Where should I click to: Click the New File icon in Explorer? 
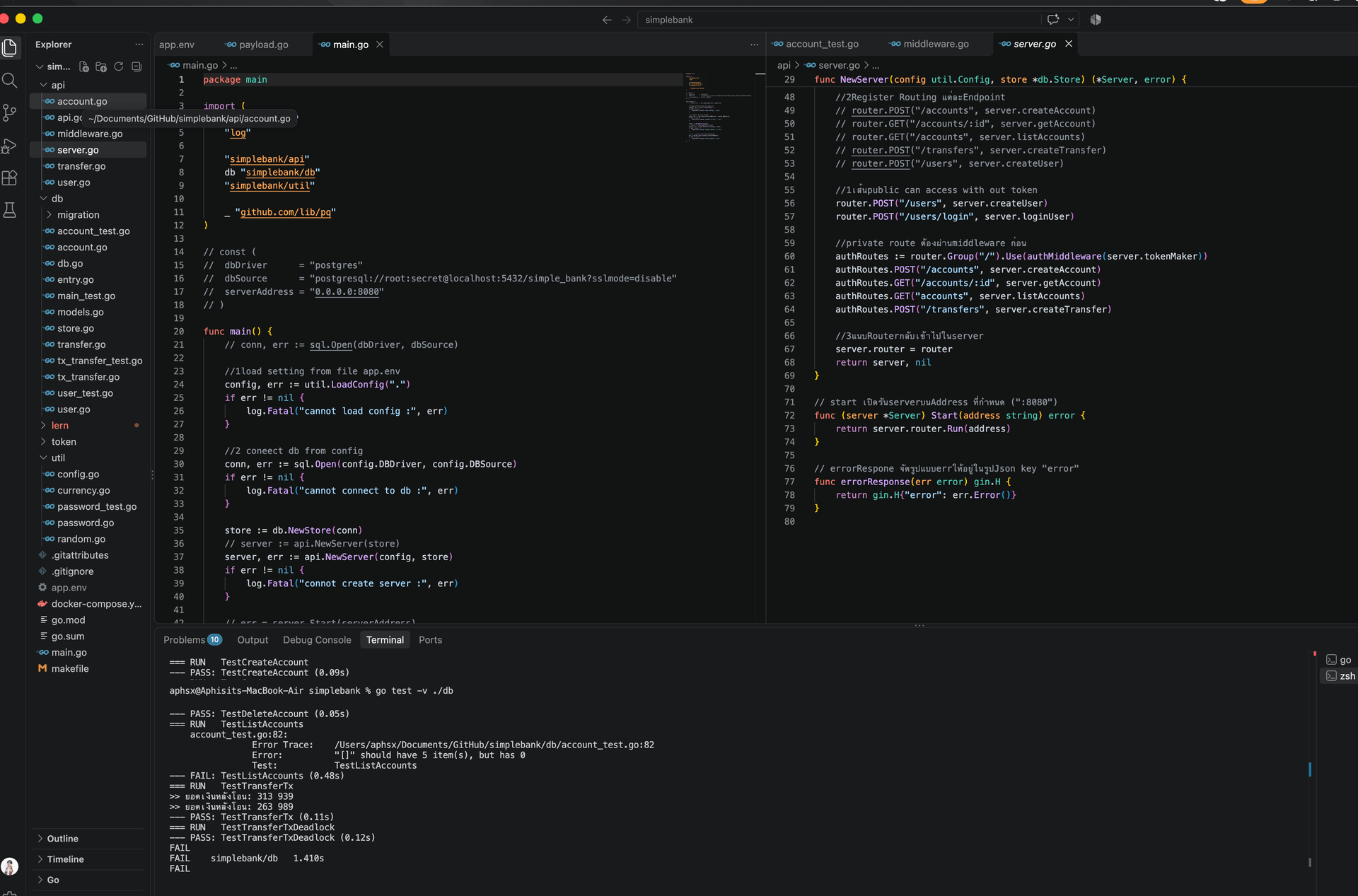84,66
